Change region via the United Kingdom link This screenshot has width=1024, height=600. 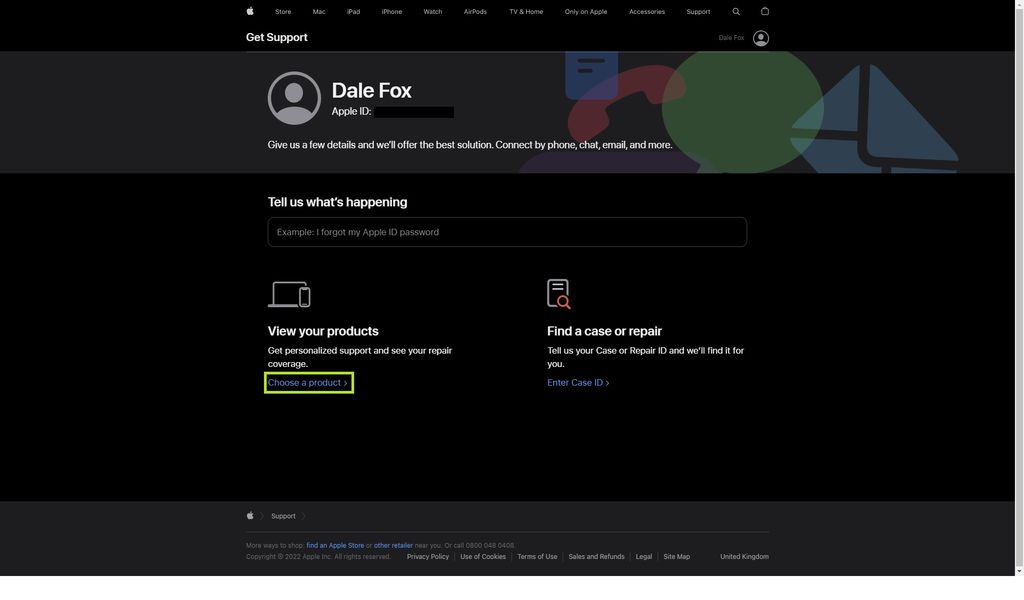click(x=743, y=556)
